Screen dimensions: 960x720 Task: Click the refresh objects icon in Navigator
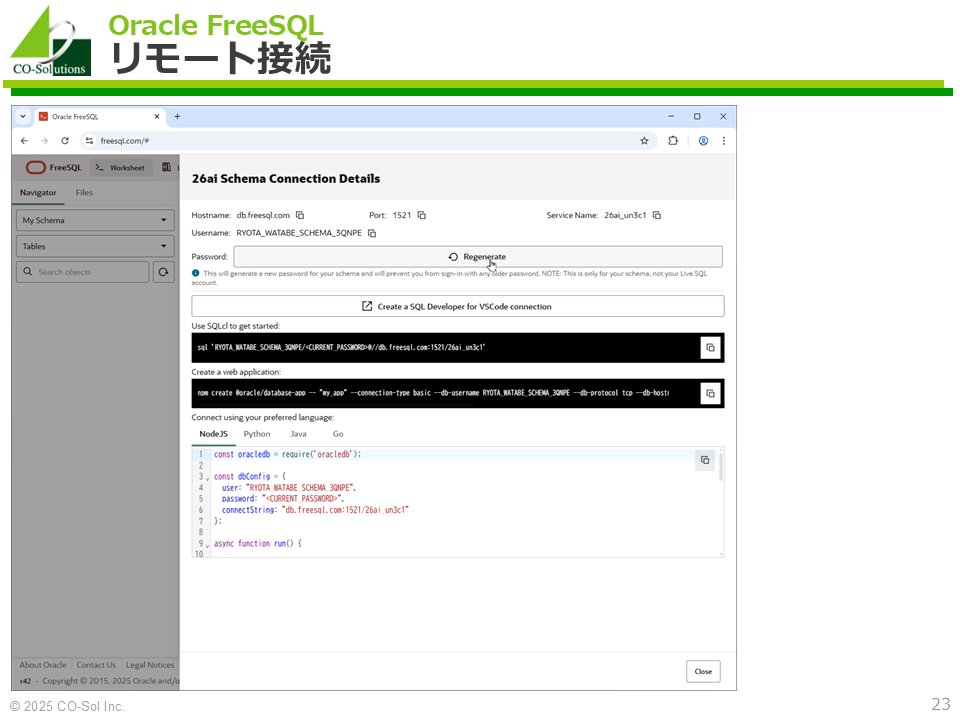click(x=163, y=272)
